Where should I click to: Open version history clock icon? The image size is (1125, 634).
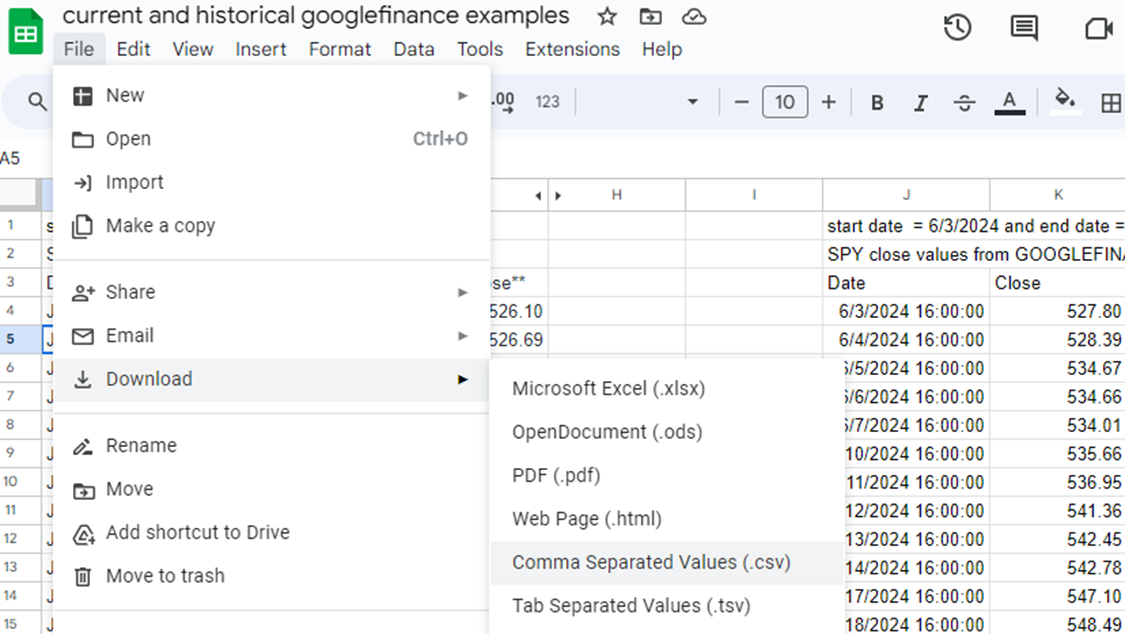click(957, 28)
